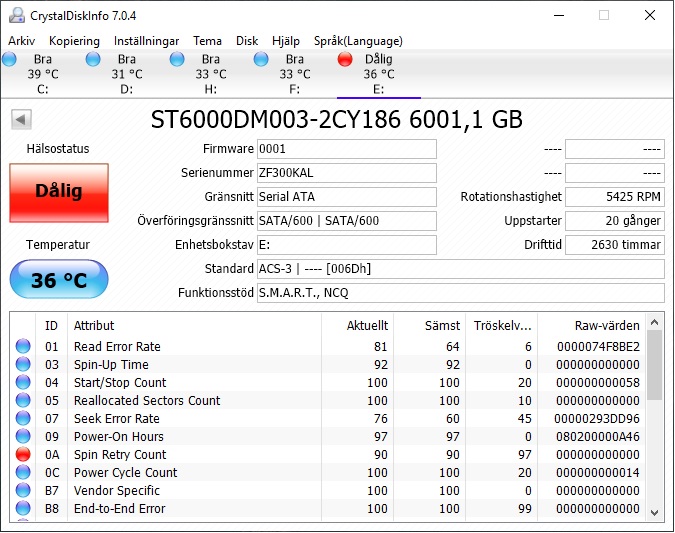Open the Språk(Language) menu
This screenshot has height=533, width=675.
[x=358, y=41]
